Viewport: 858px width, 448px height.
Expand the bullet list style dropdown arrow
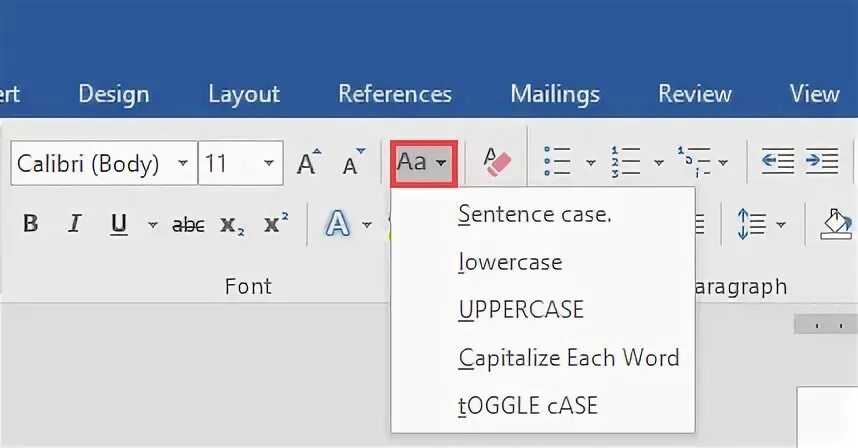coord(590,163)
